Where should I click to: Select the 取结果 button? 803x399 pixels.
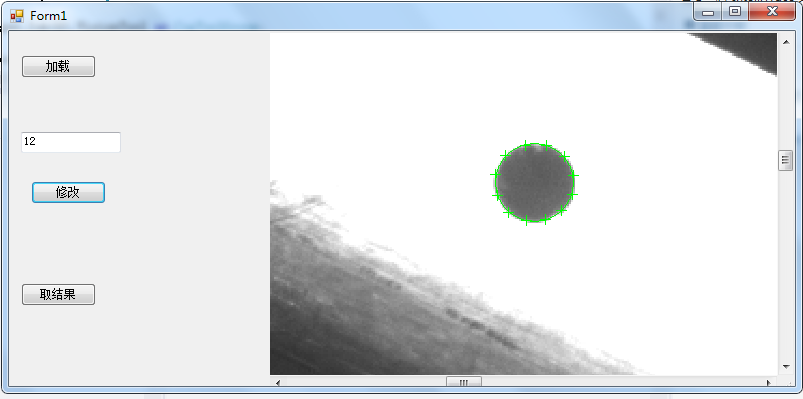(58, 295)
